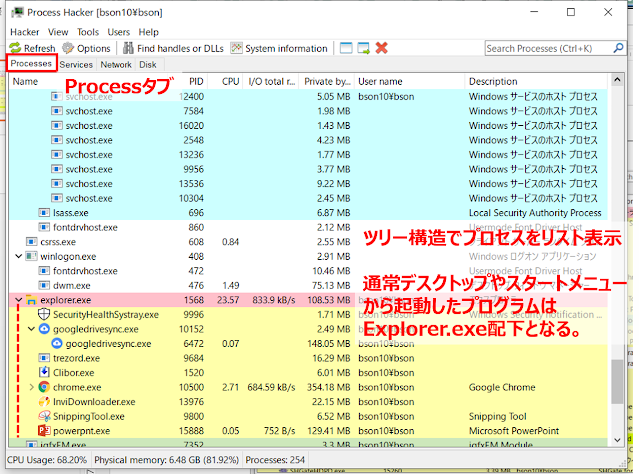The height and width of the screenshot is (474, 640).
Task: Click the explorer.exe folder icon
Action: pyautogui.click(x=31, y=300)
